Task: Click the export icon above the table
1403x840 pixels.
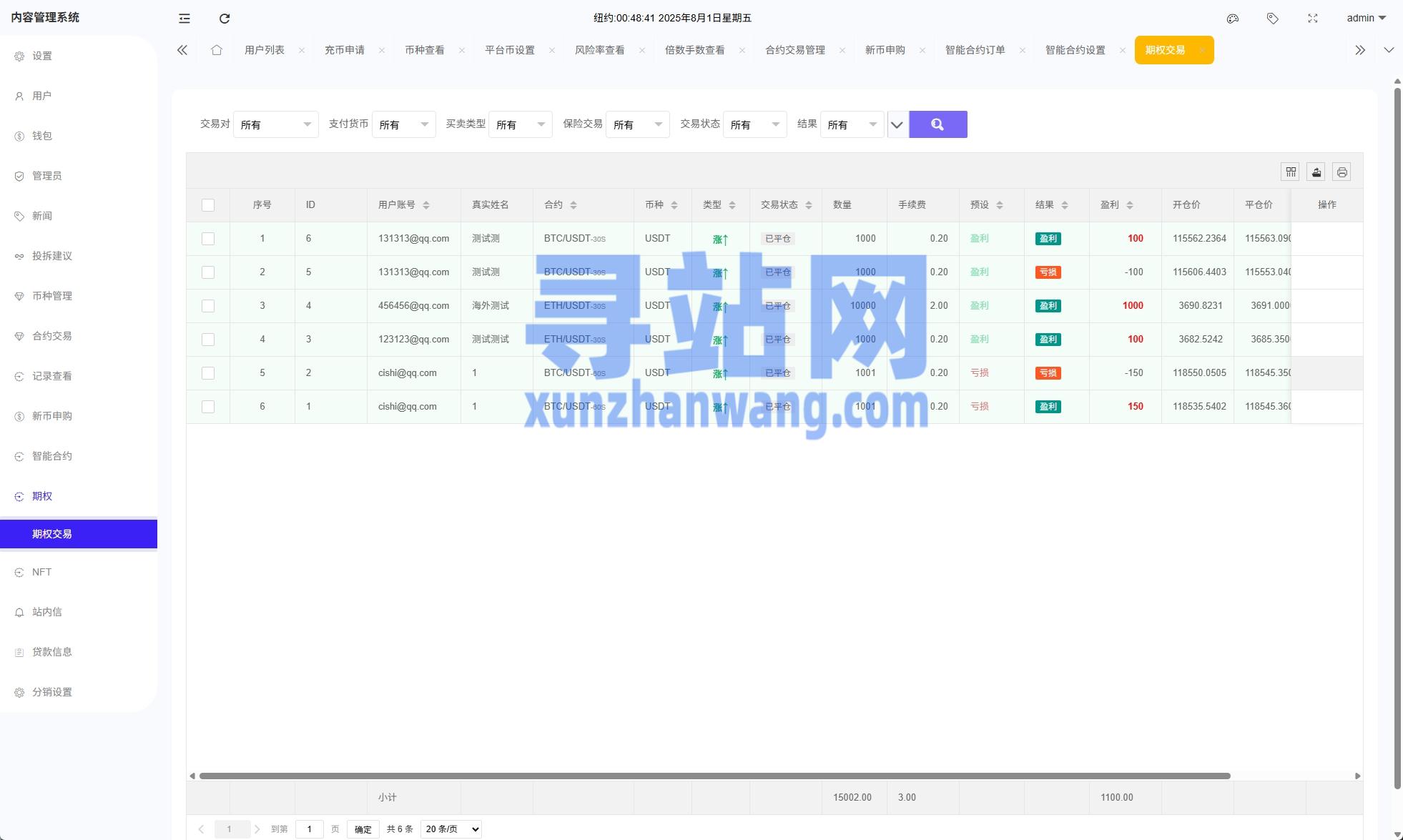Action: pos(1316,172)
